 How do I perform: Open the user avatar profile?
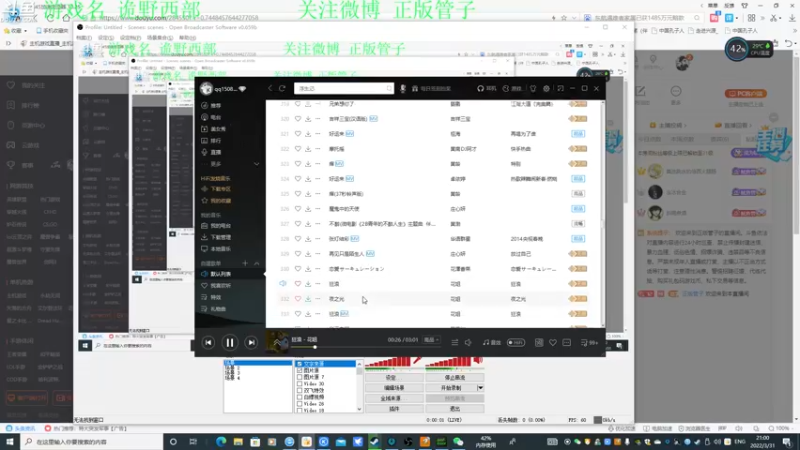pos(206,89)
